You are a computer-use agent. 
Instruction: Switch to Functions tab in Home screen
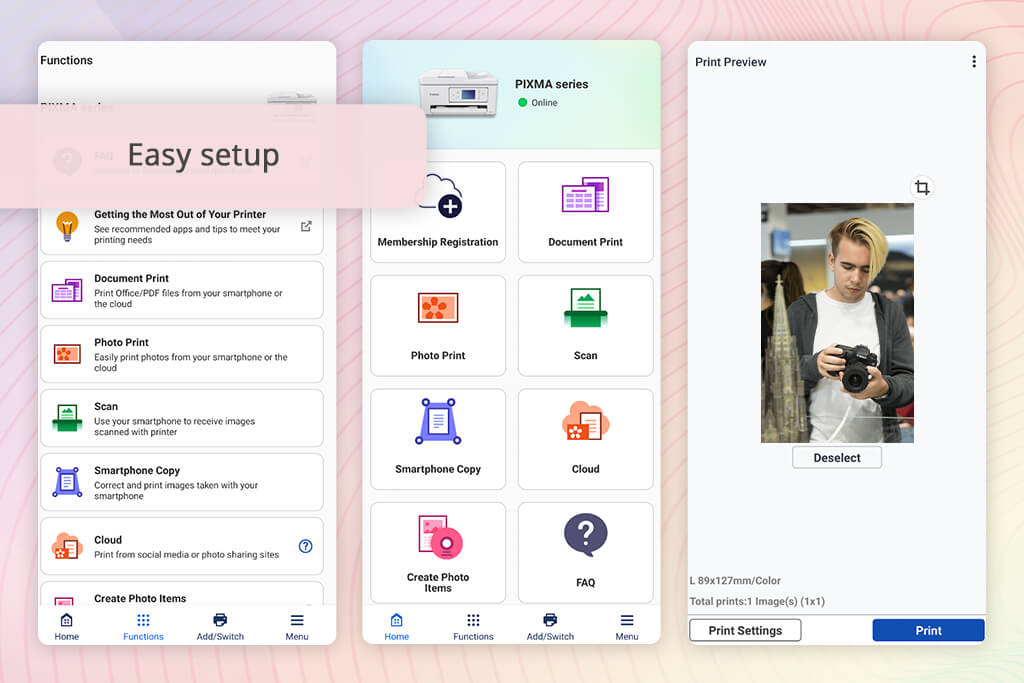[x=473, y=627]
